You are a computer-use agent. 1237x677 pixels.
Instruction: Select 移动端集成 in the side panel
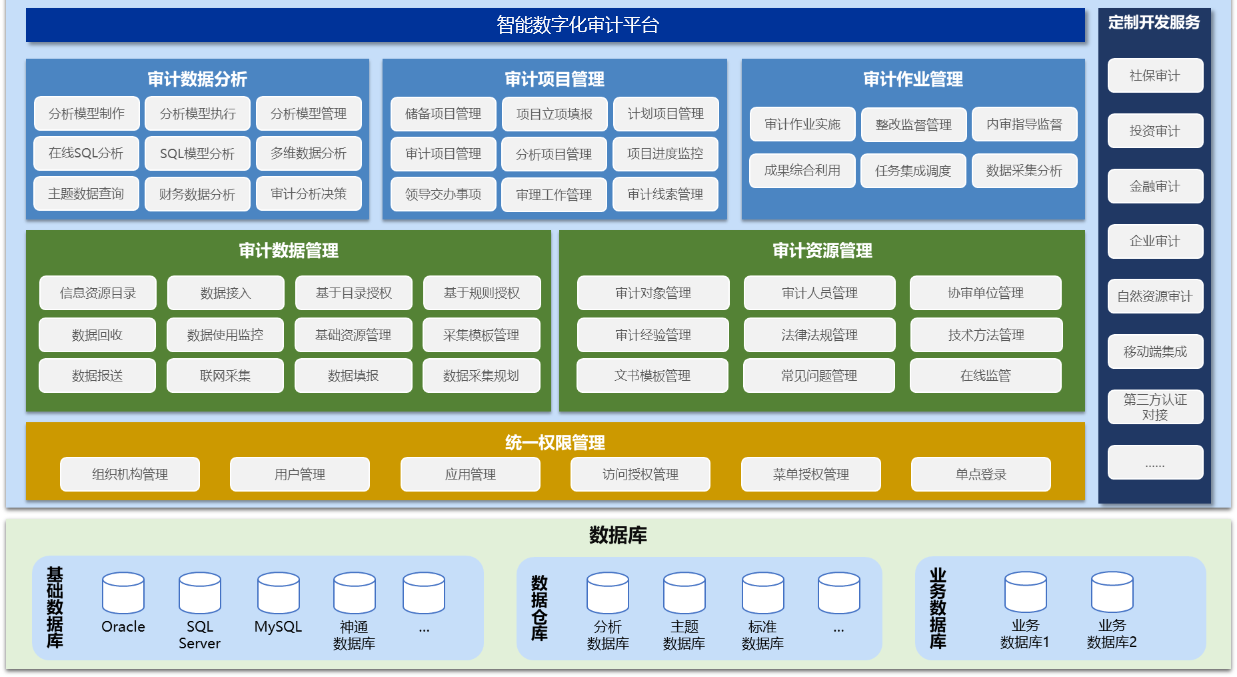1155,352
